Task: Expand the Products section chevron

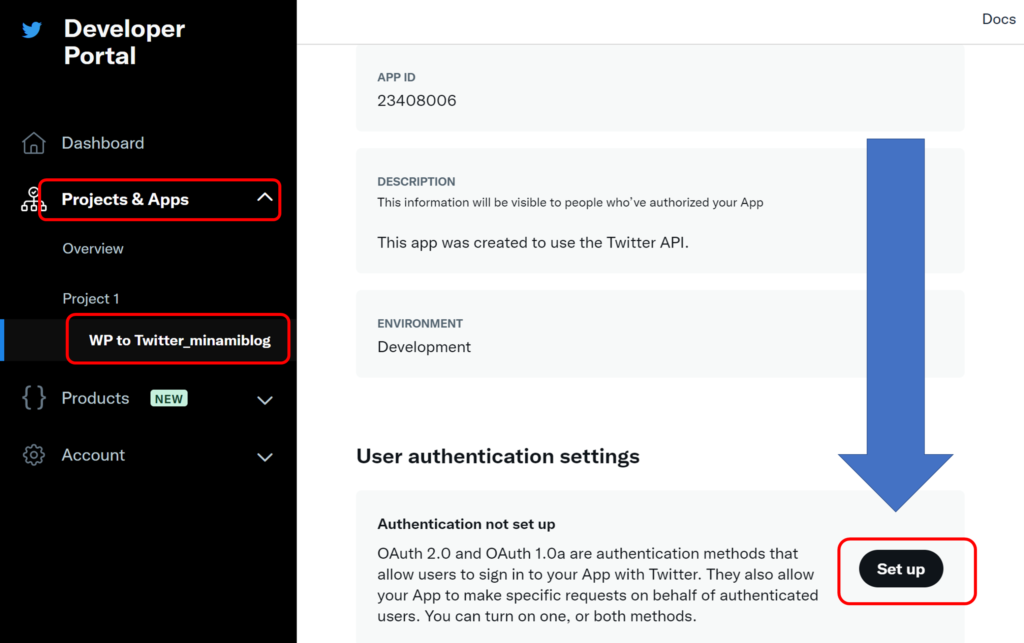Action: 264,400
